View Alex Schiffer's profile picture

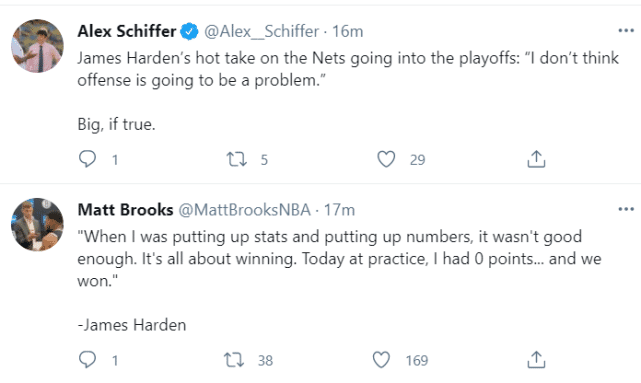click(37, 45)
